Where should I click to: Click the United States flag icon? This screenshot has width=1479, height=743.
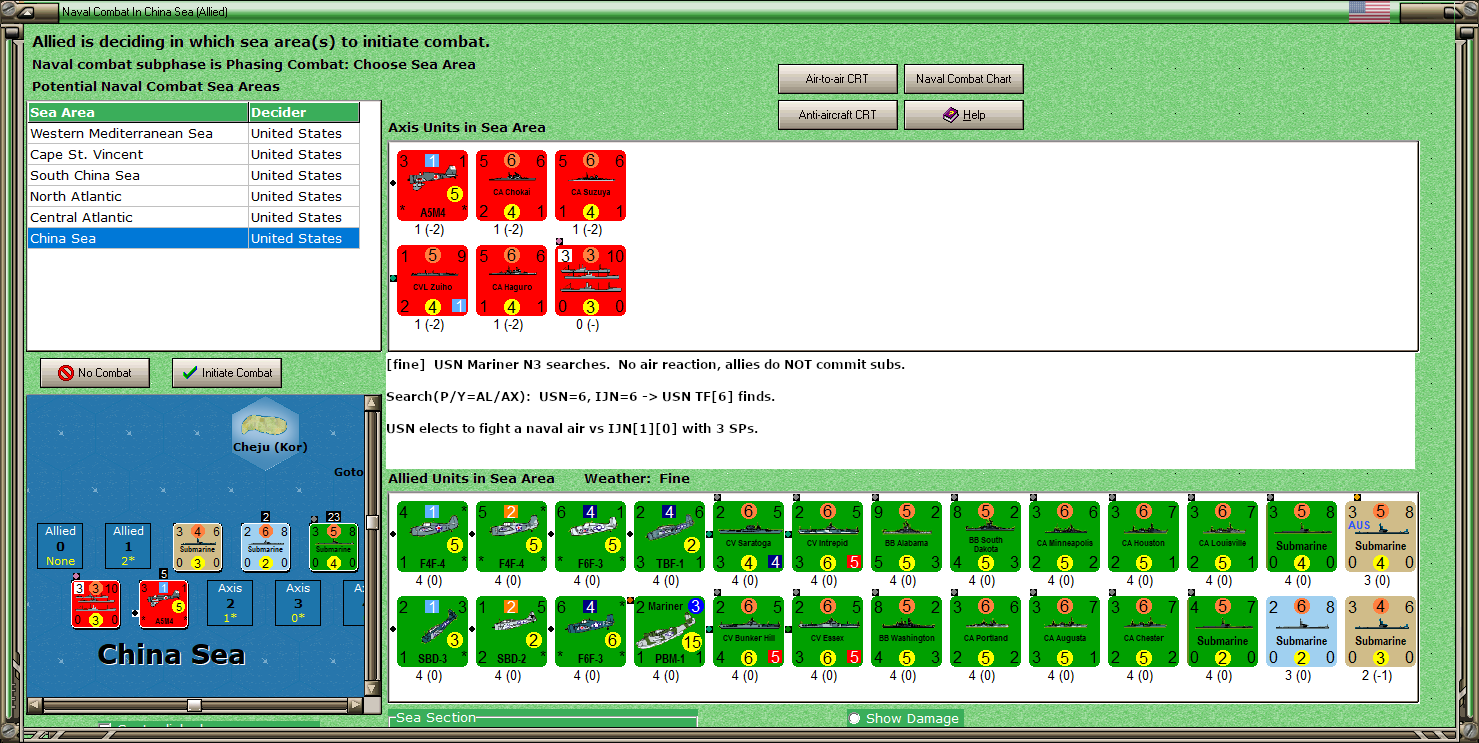click(1369, 12)
